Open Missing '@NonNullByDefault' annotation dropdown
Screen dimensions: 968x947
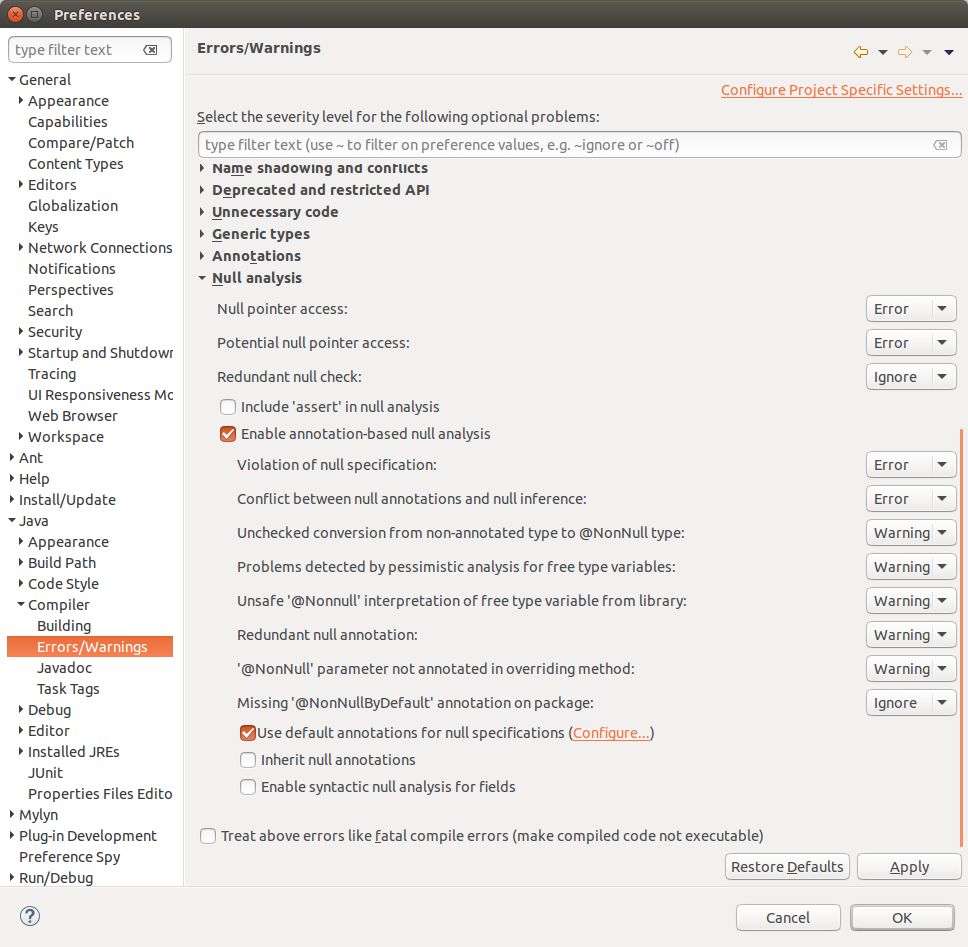911,703
